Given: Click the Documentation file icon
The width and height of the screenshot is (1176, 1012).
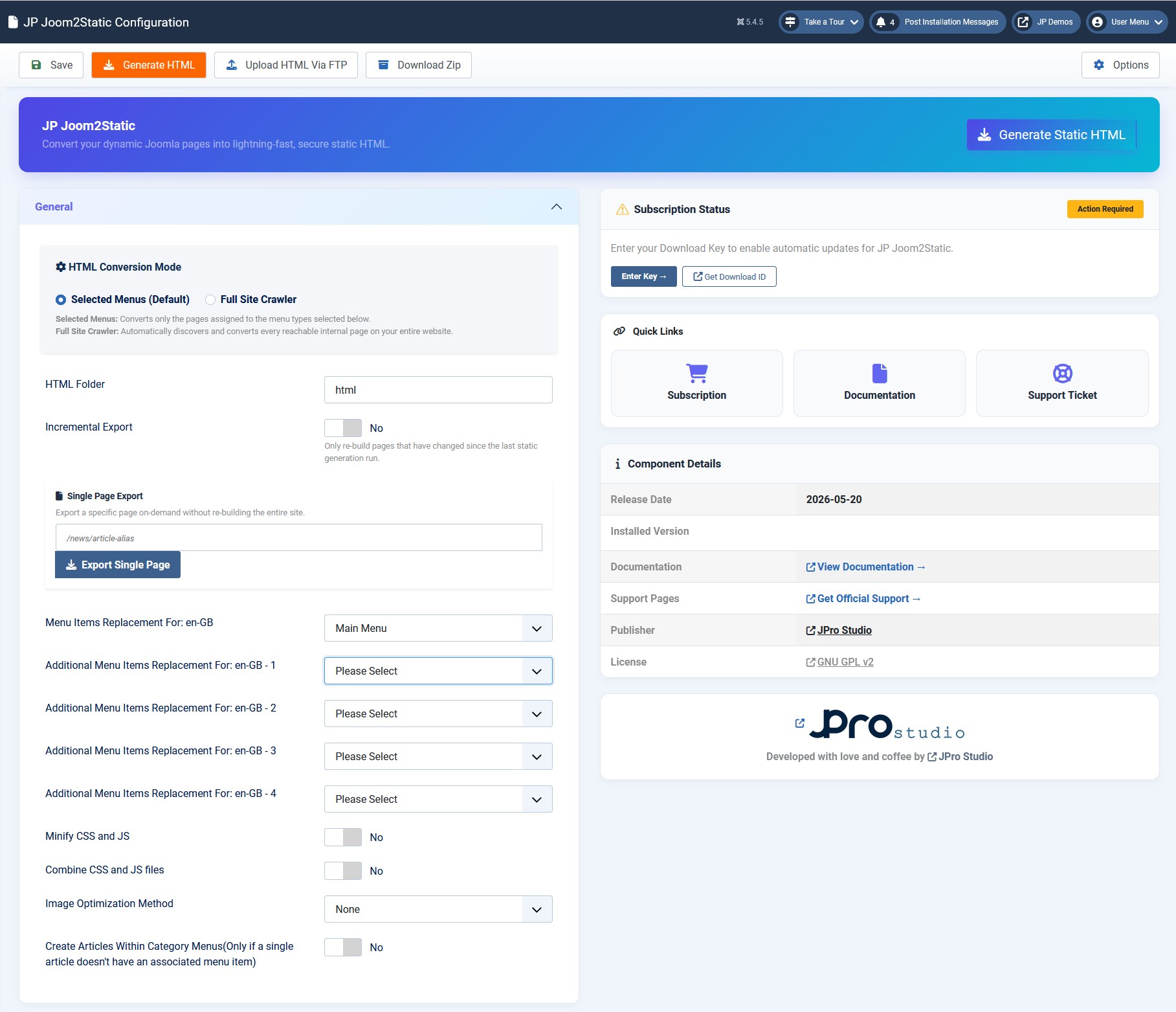Looking at the screenshot, I should [x=880, y=373].
